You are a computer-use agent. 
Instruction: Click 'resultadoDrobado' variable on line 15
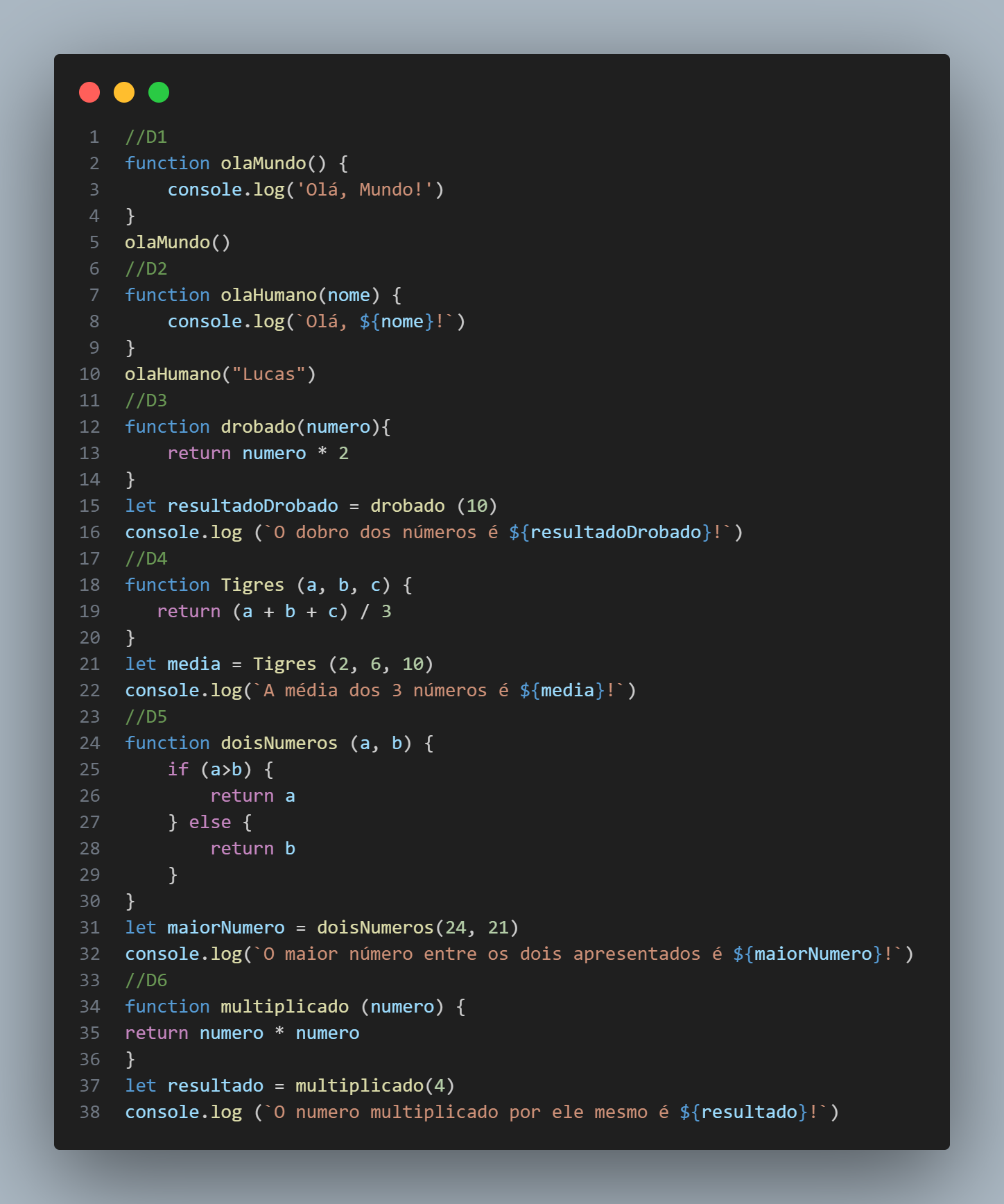coord(253,506)
